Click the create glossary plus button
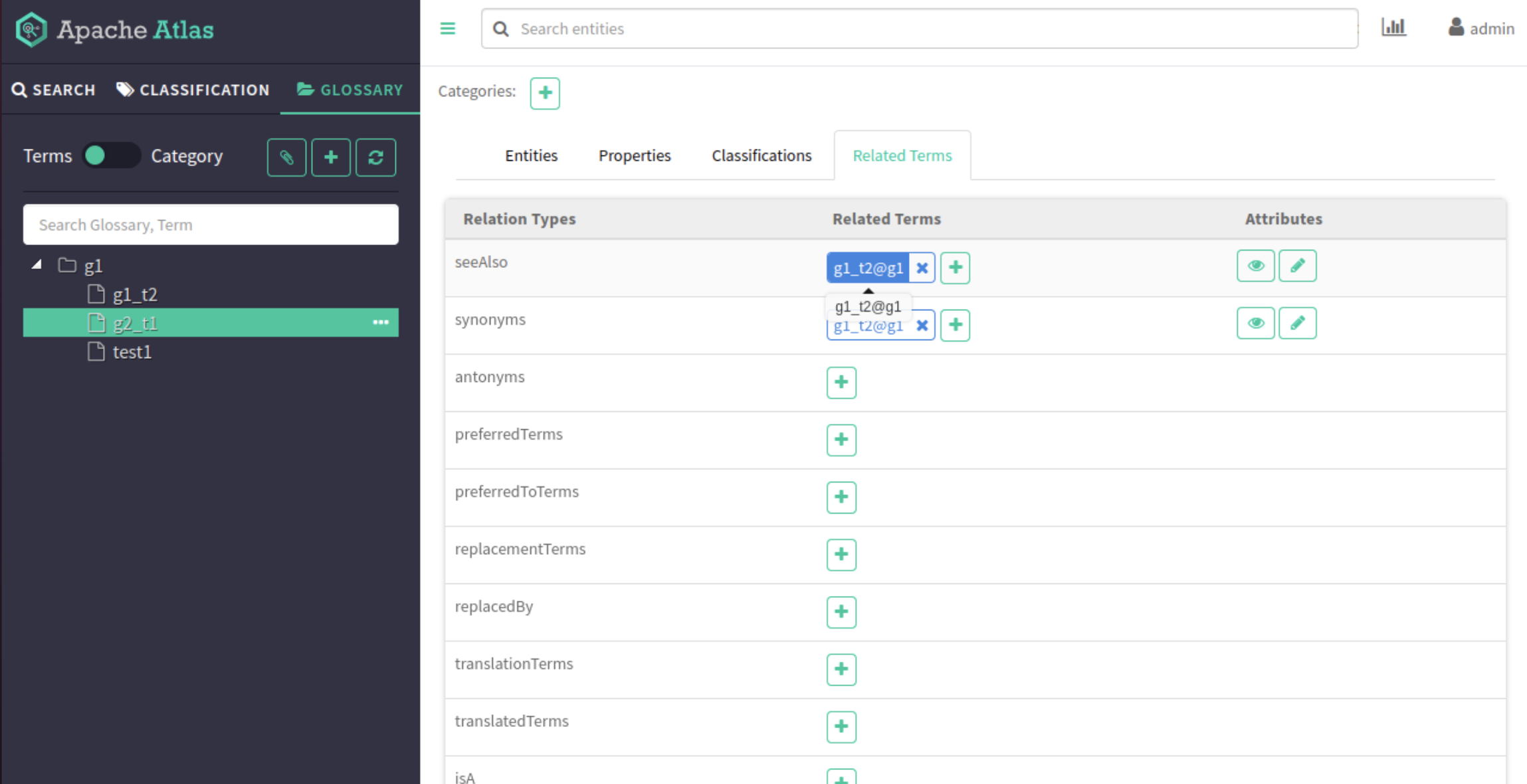Image resolution: width=1527 pixels, height=784 pixels. (x=331, y=157)
